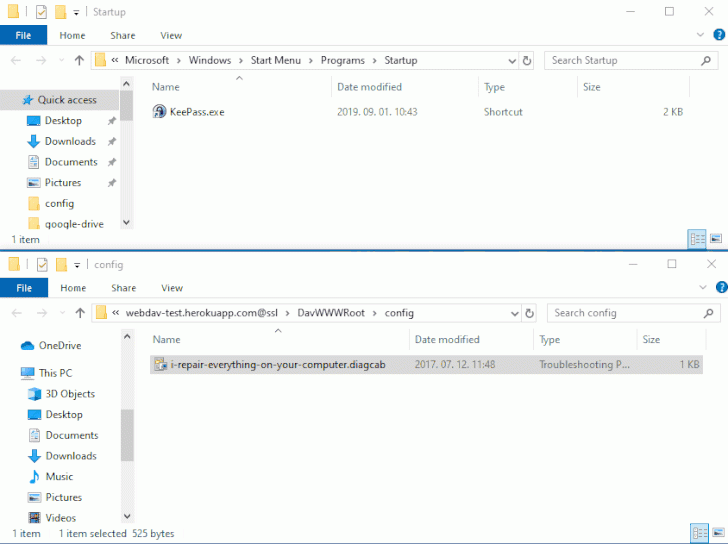Click search magnifier in Search Startup box
Image resolution: width=728 pixels, height=544 pixels.
pyautogui.click(x=706, y=60)
